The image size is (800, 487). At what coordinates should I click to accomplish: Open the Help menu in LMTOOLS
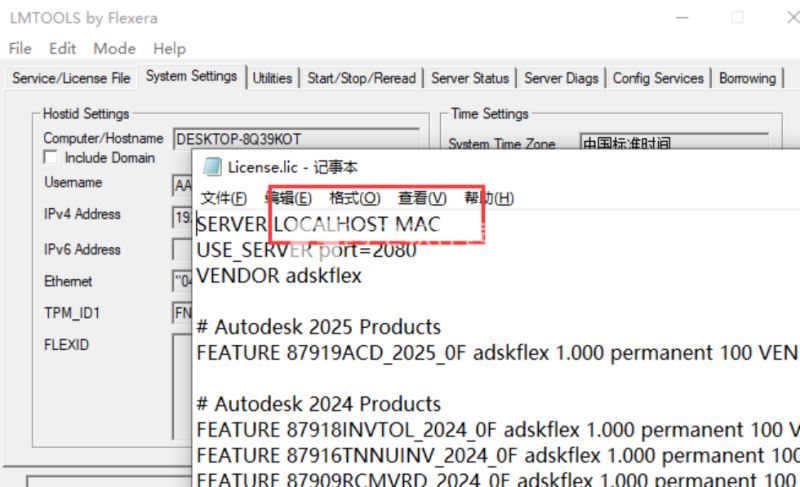tap(169, 48)
